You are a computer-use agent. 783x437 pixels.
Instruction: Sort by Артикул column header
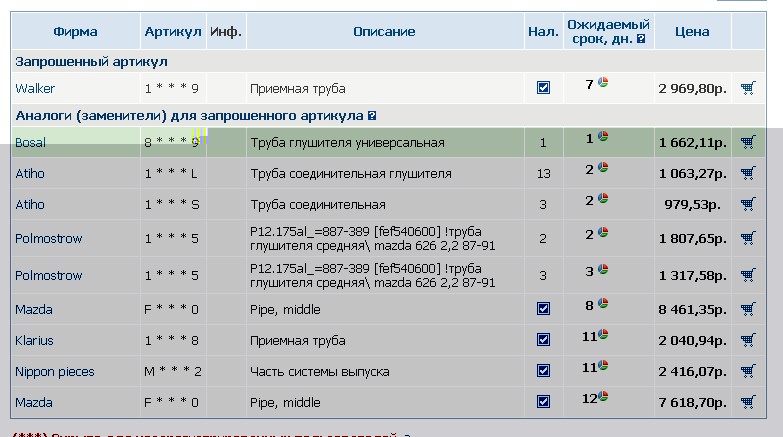point(173,31)
